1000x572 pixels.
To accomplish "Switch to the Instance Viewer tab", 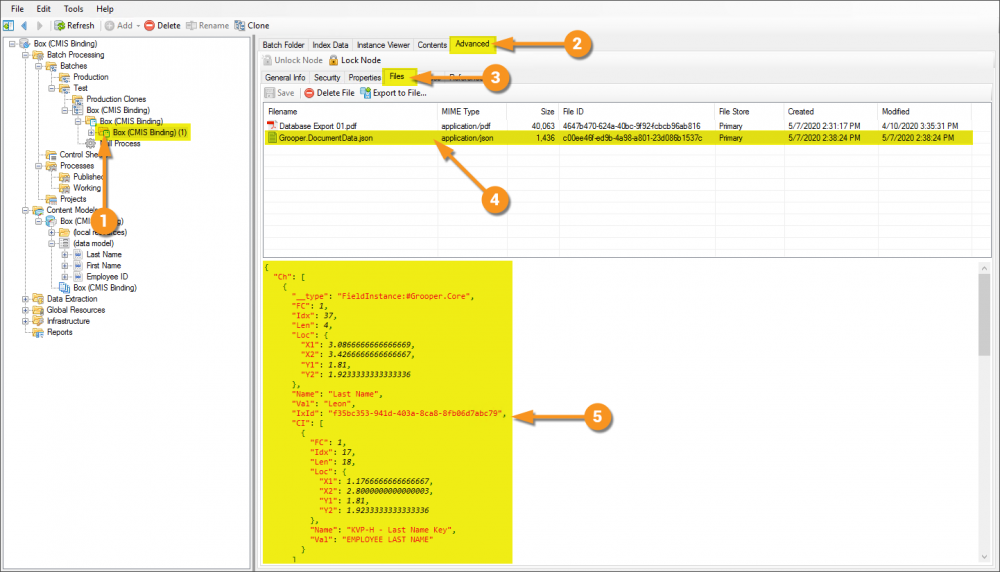I will point(383,45).
